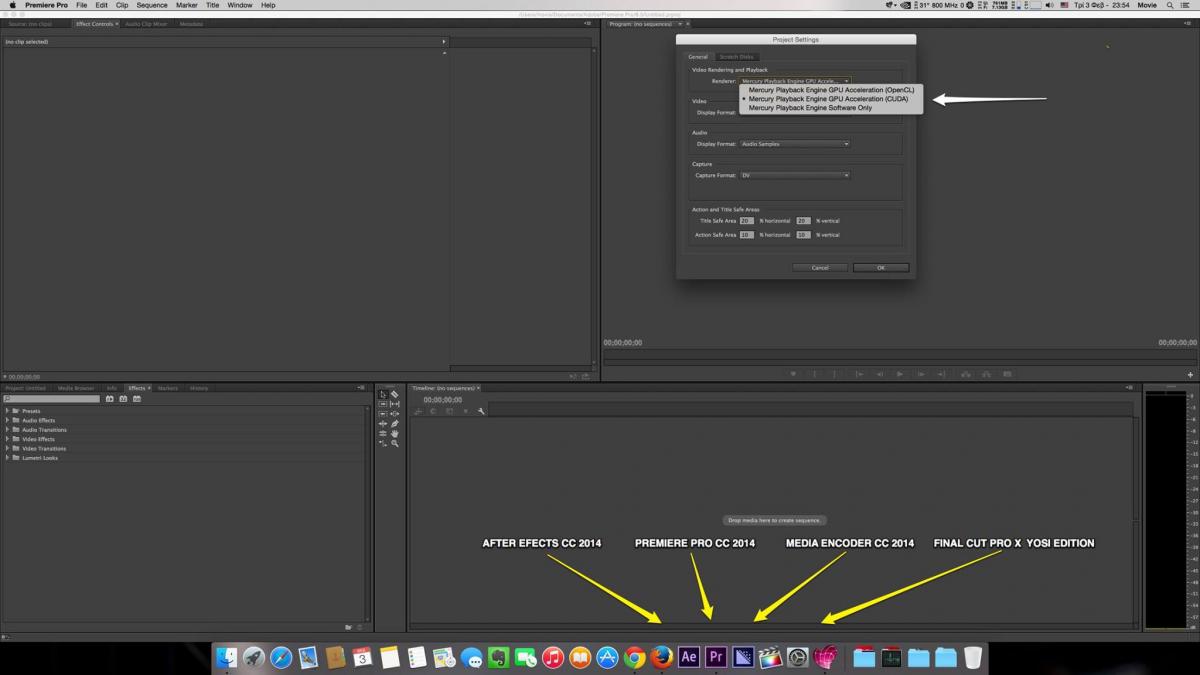Open the File menu
The image size is (1200, 675).
click(82, 5)
